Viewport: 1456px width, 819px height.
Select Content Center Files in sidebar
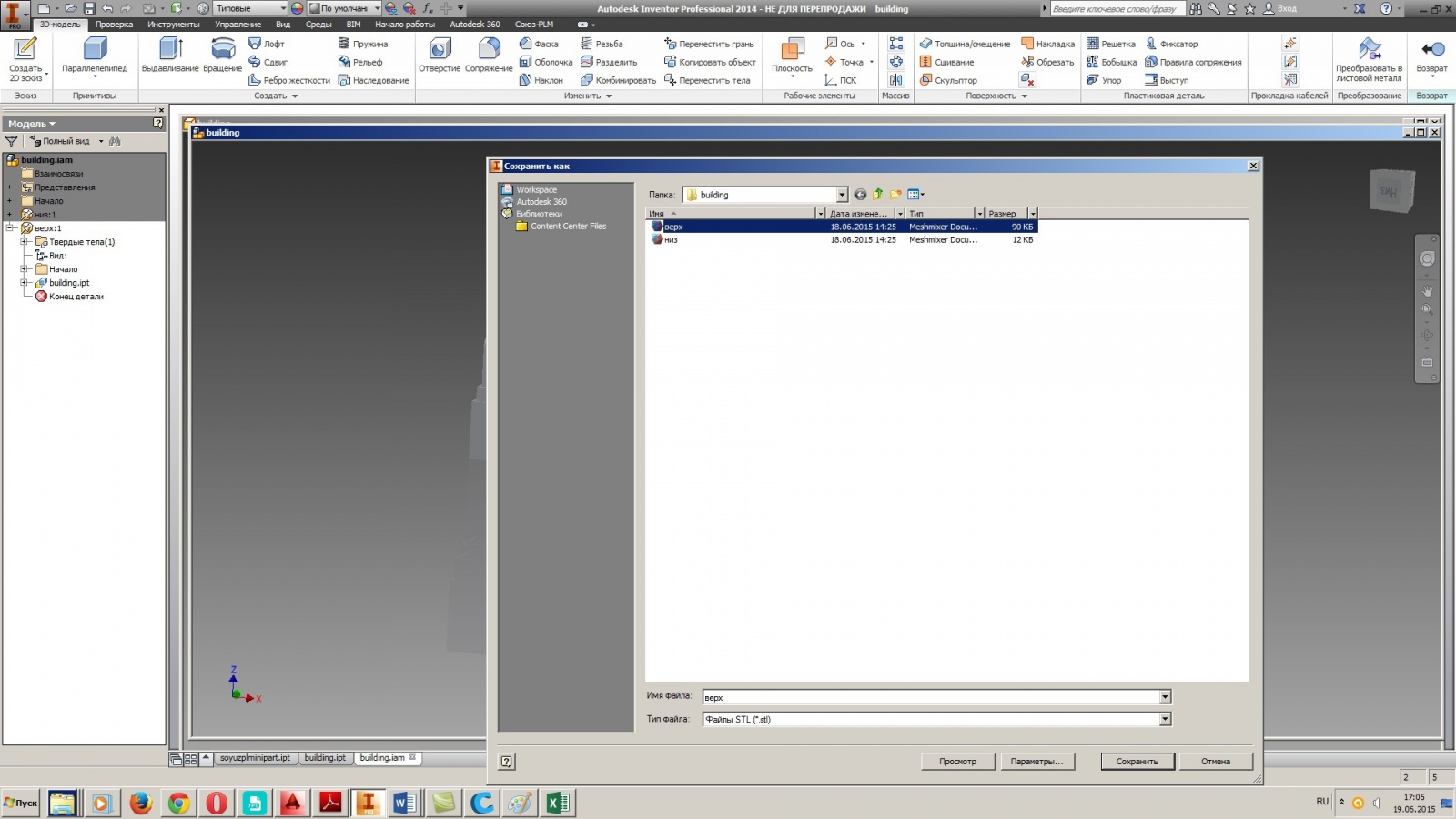point(561,226)
